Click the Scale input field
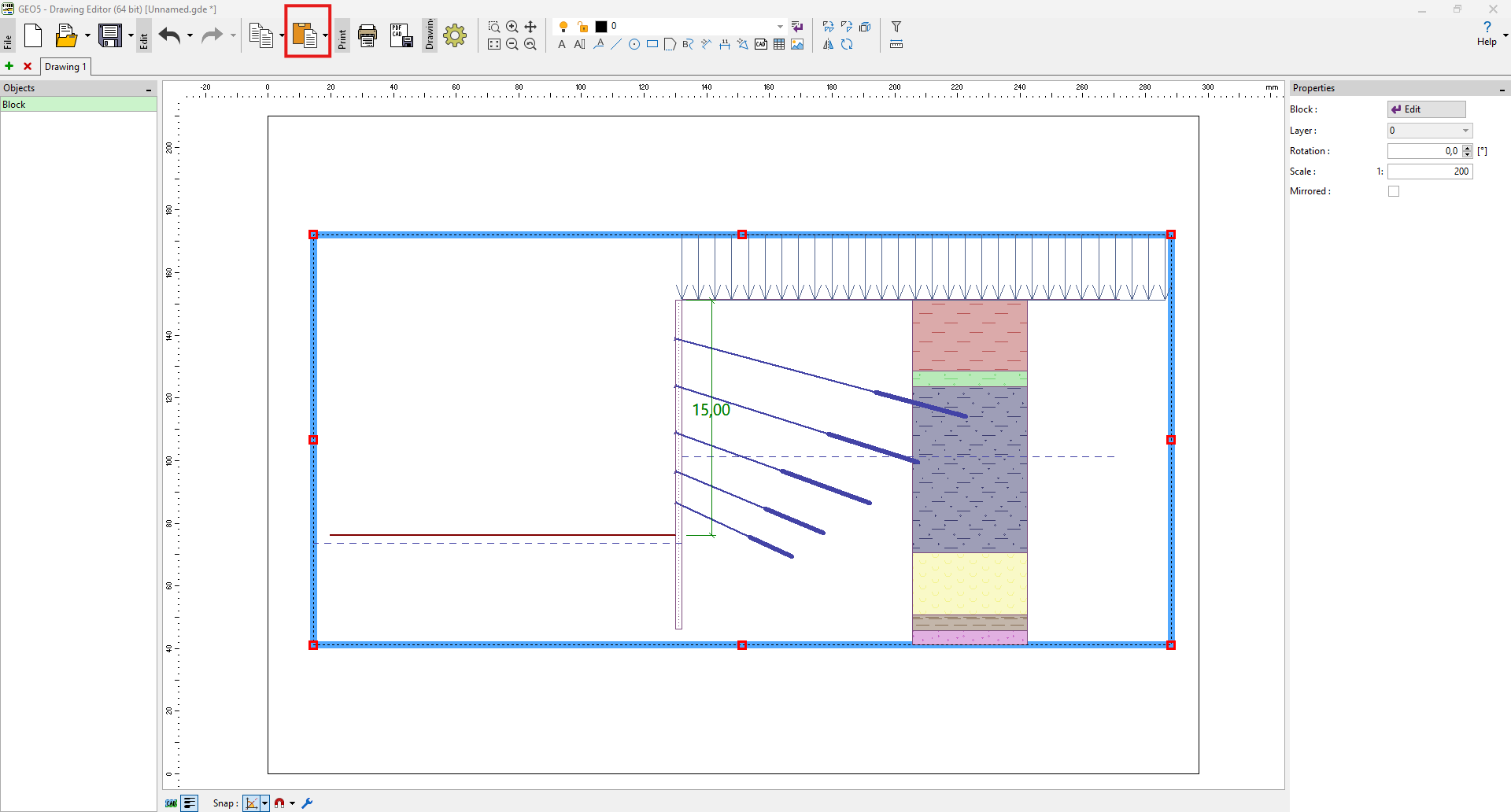The height and width of the screenshot is (812, 1511). 1429,172
